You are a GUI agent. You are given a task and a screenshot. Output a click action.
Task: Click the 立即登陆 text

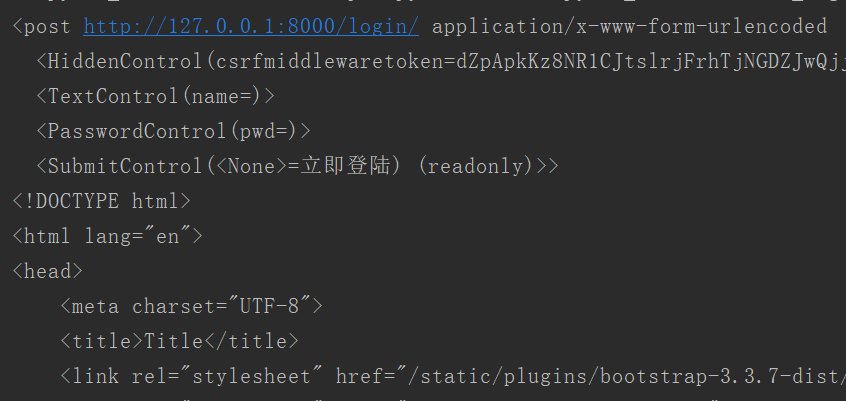coord(345,166)
